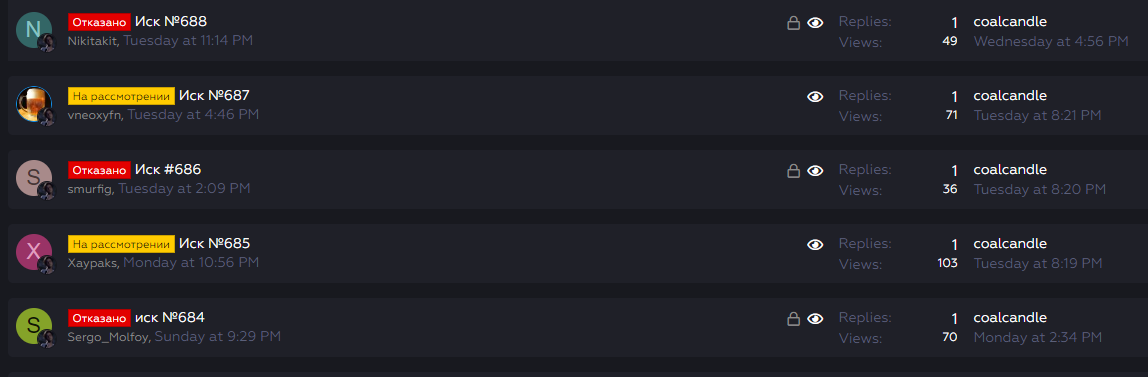The height and width of the screenshot is (377, 1148).
Task: Open author profile link vneoxyfn
Action: (94, 115)
